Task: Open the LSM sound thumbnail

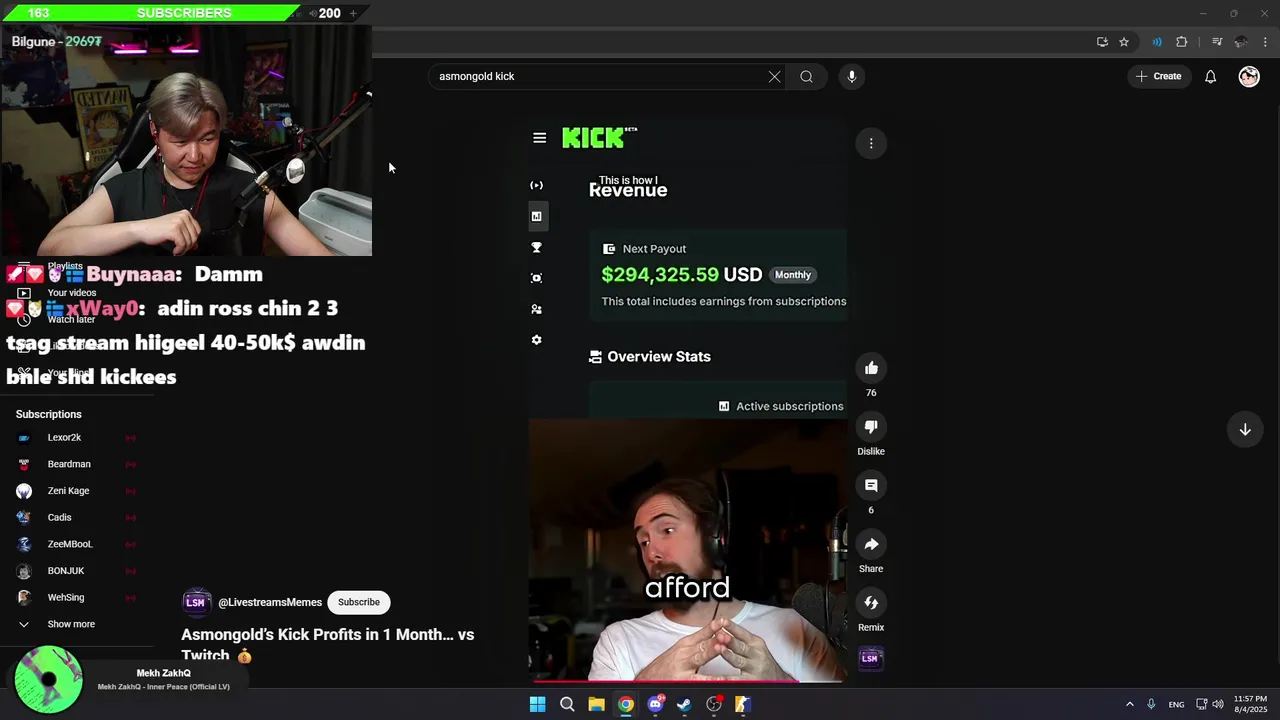Action: (870, 657)
